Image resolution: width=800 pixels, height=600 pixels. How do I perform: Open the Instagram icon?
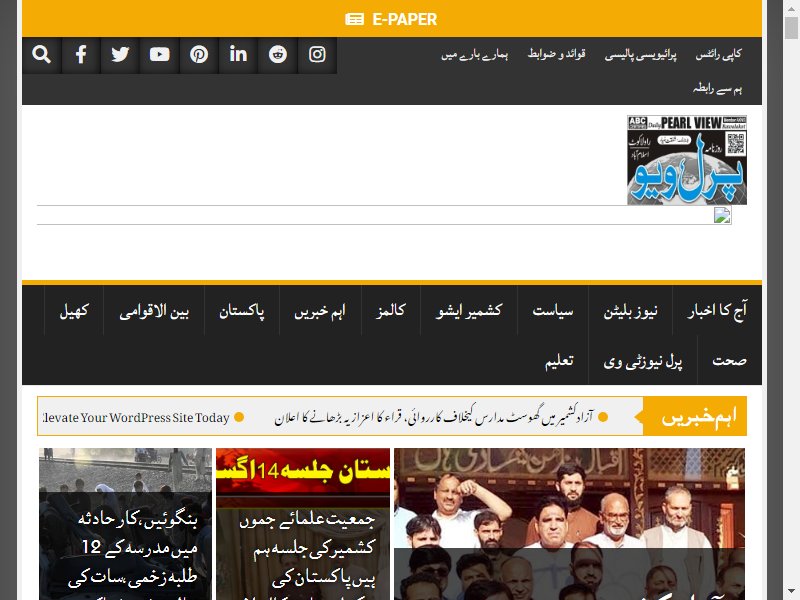click(x=317, y=55)
